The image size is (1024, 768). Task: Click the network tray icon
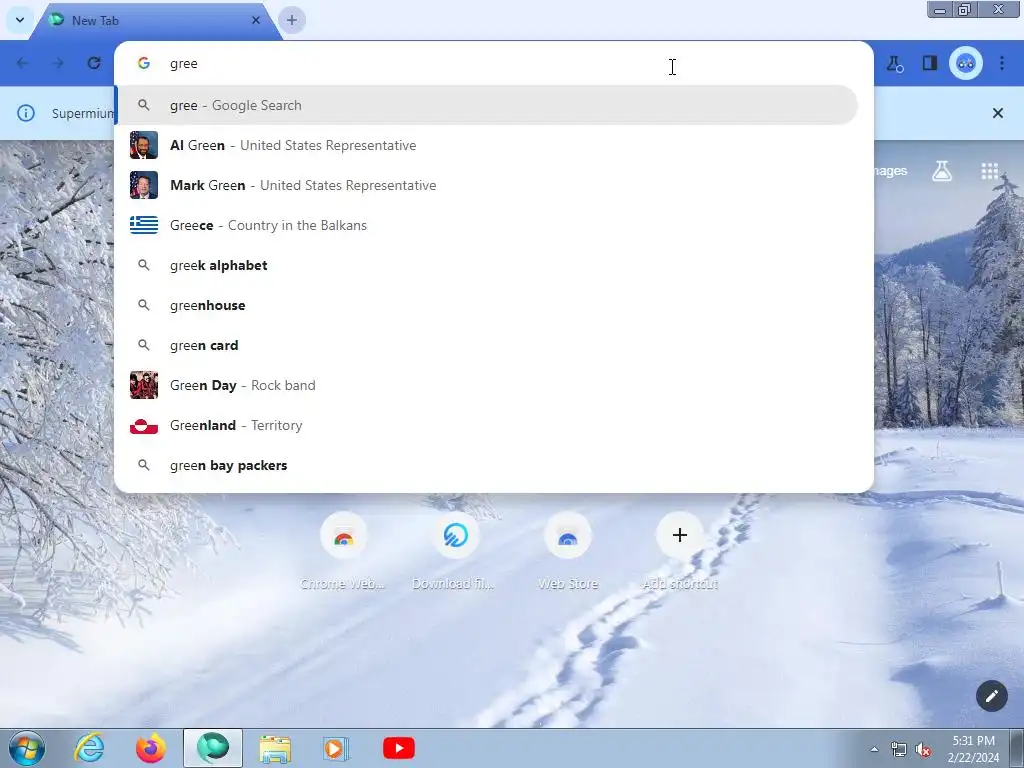coord(899,749)
